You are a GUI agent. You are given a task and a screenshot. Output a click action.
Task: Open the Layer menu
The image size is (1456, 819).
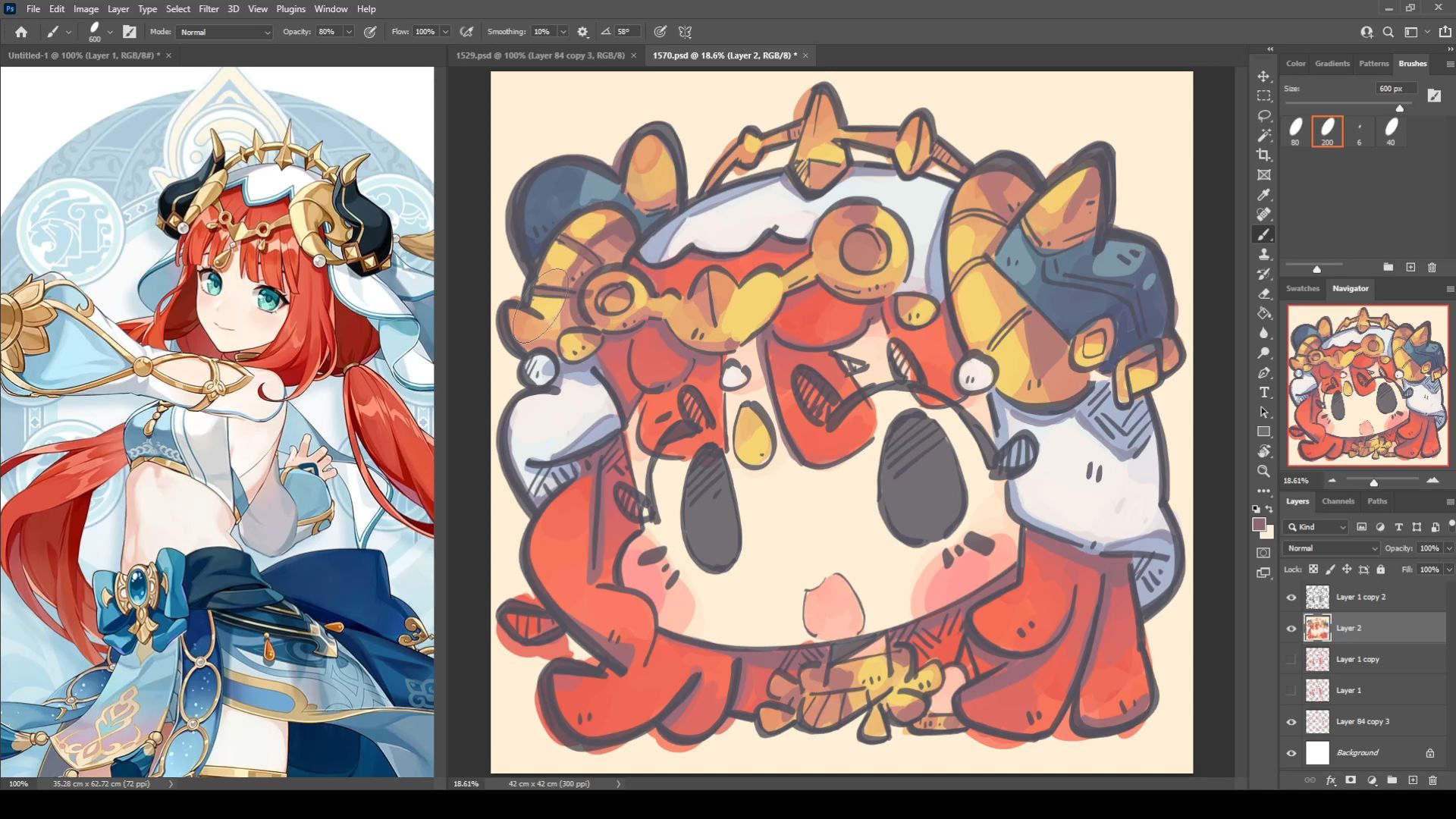118,9
